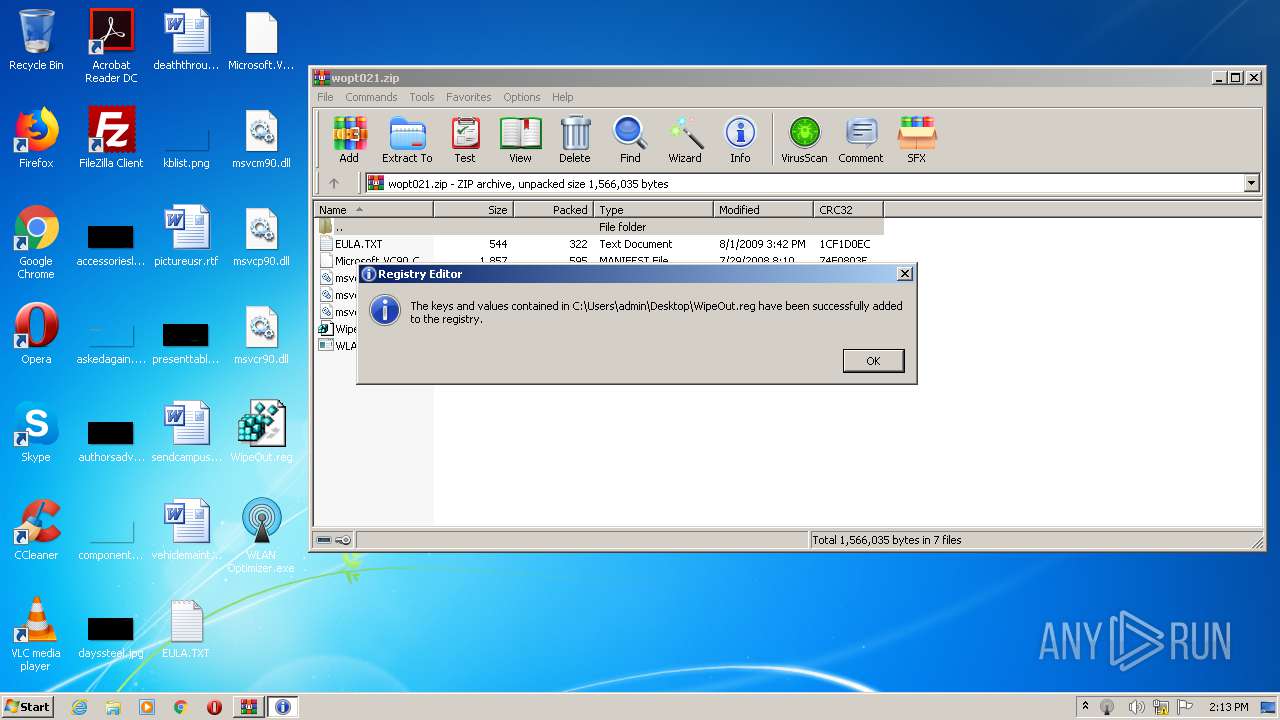Open the Start menu
1280x720 pixels.
point(27,707)
